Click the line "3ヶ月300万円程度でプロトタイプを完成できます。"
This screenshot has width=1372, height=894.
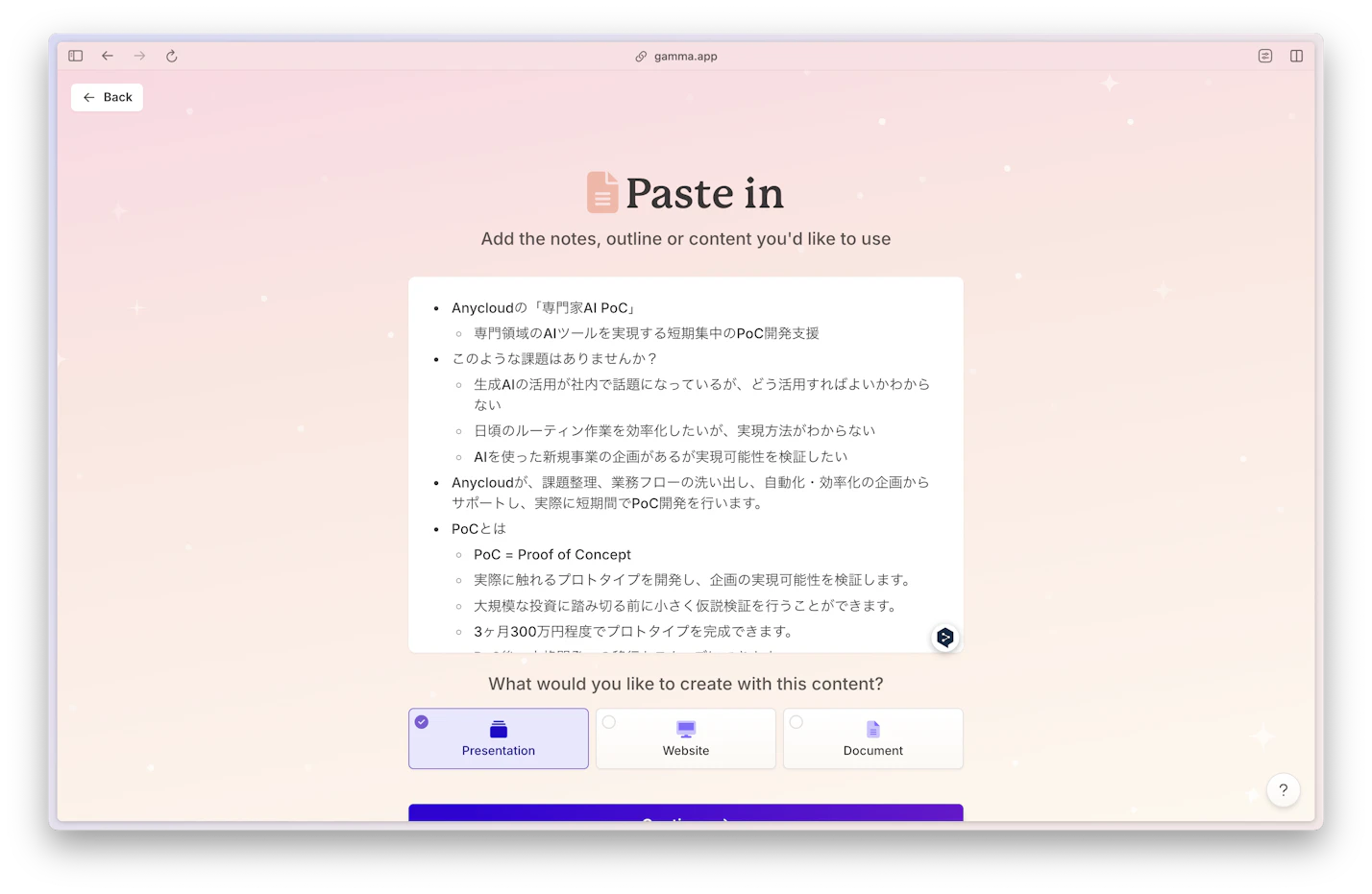[x=635, y=632]
